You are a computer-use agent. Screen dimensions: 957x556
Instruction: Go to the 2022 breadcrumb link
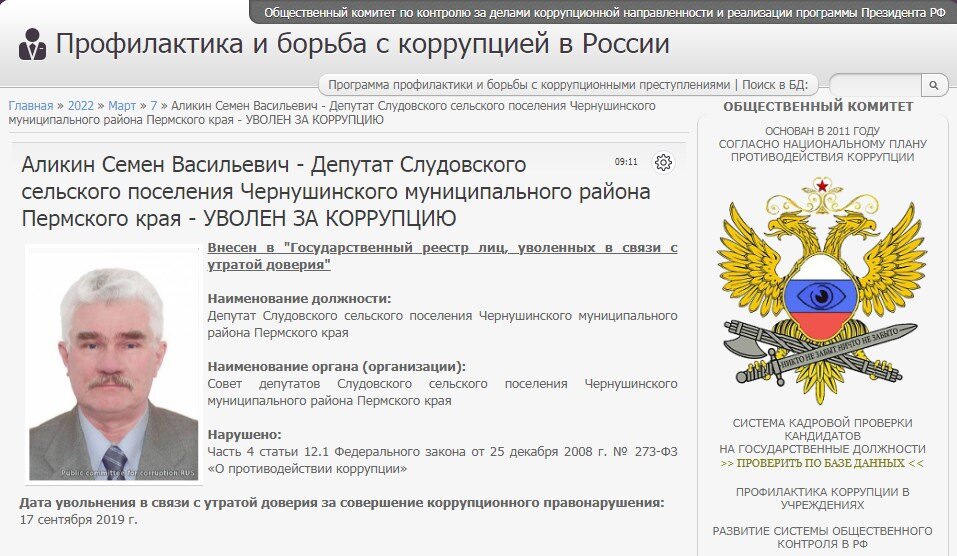click(x=81, y=106)
